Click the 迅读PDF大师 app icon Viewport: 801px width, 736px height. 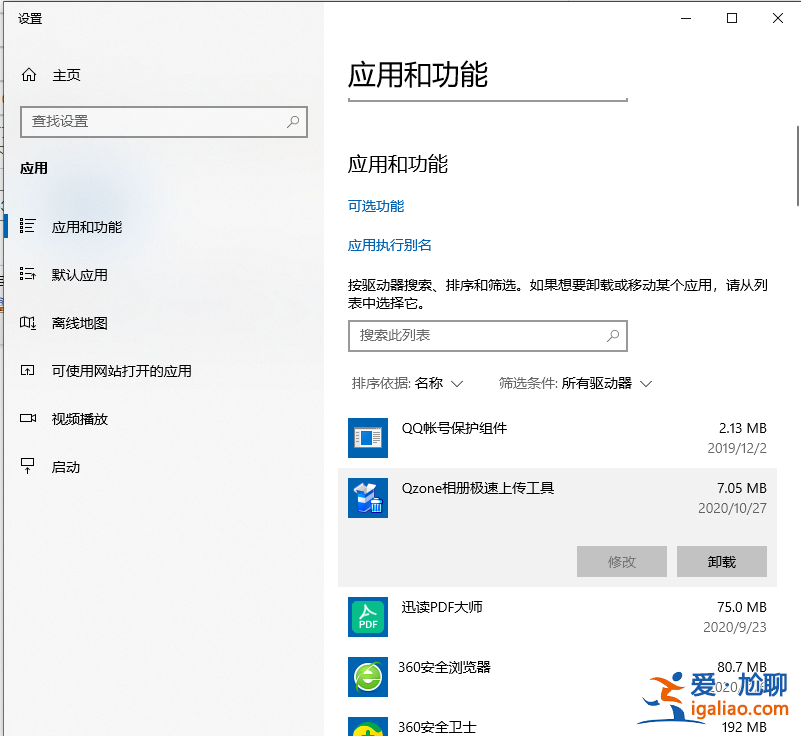[367, 617]
